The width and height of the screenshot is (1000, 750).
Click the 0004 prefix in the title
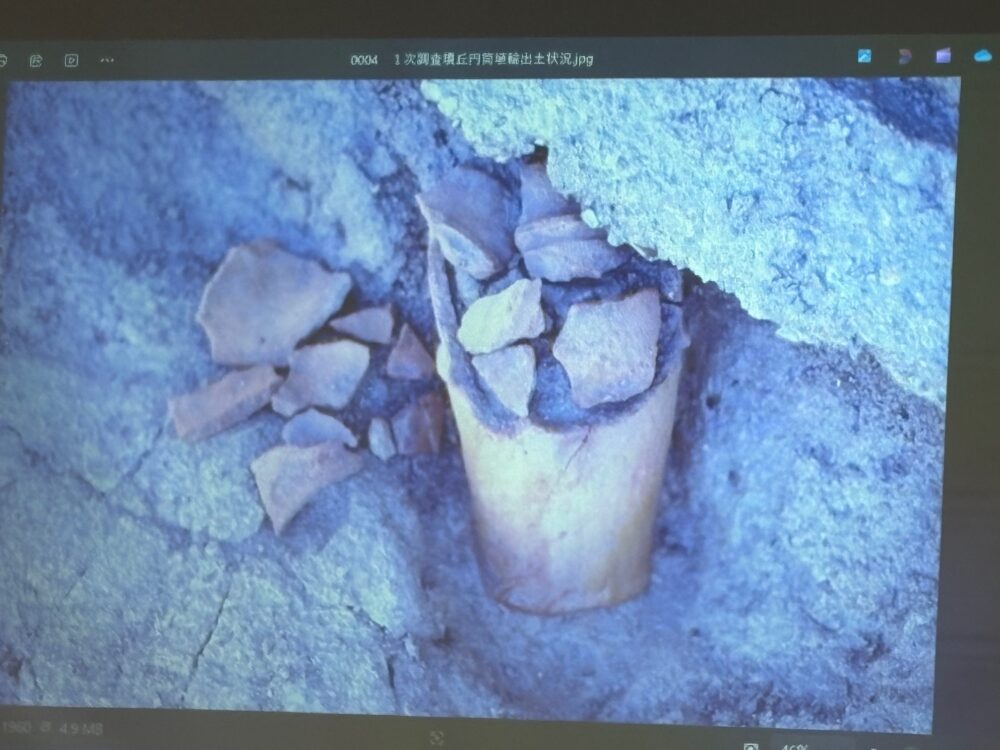(x=363, y=60)
